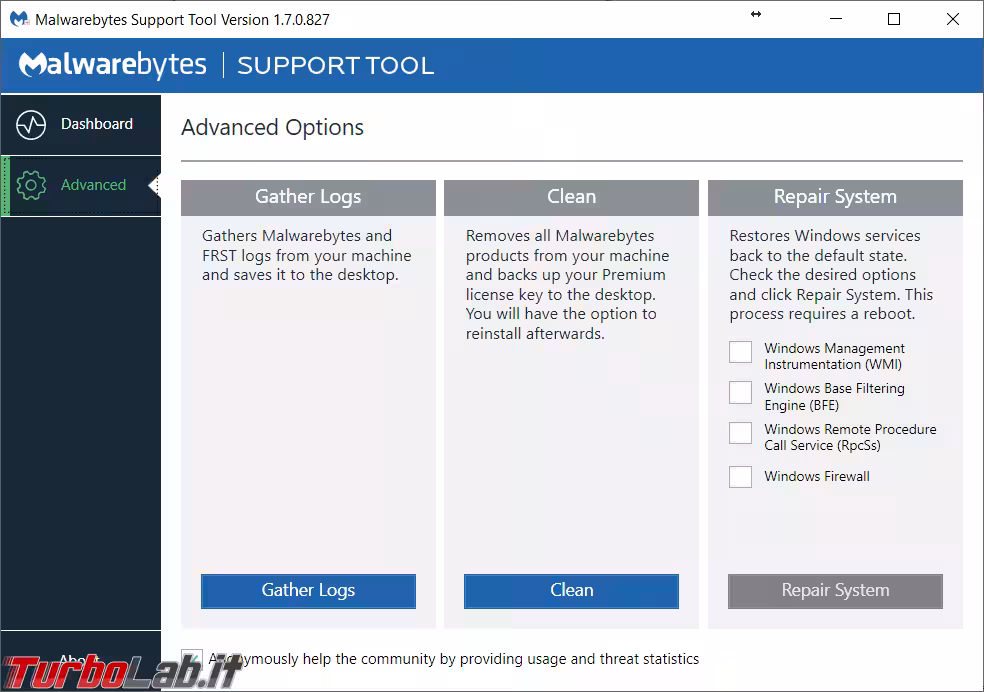Check the Windows Base Filtering Engine option
984x692 pixels.
click(x=740, y=392)
